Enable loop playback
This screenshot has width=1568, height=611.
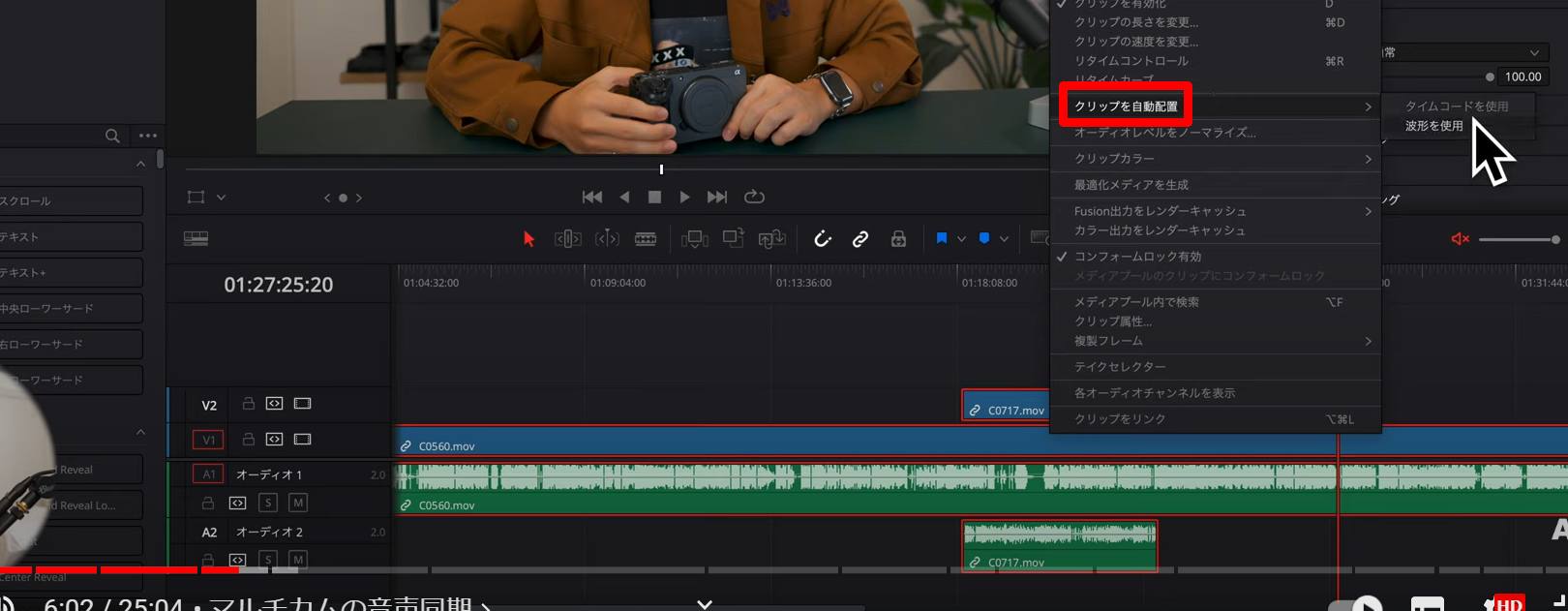click(754, 197)
